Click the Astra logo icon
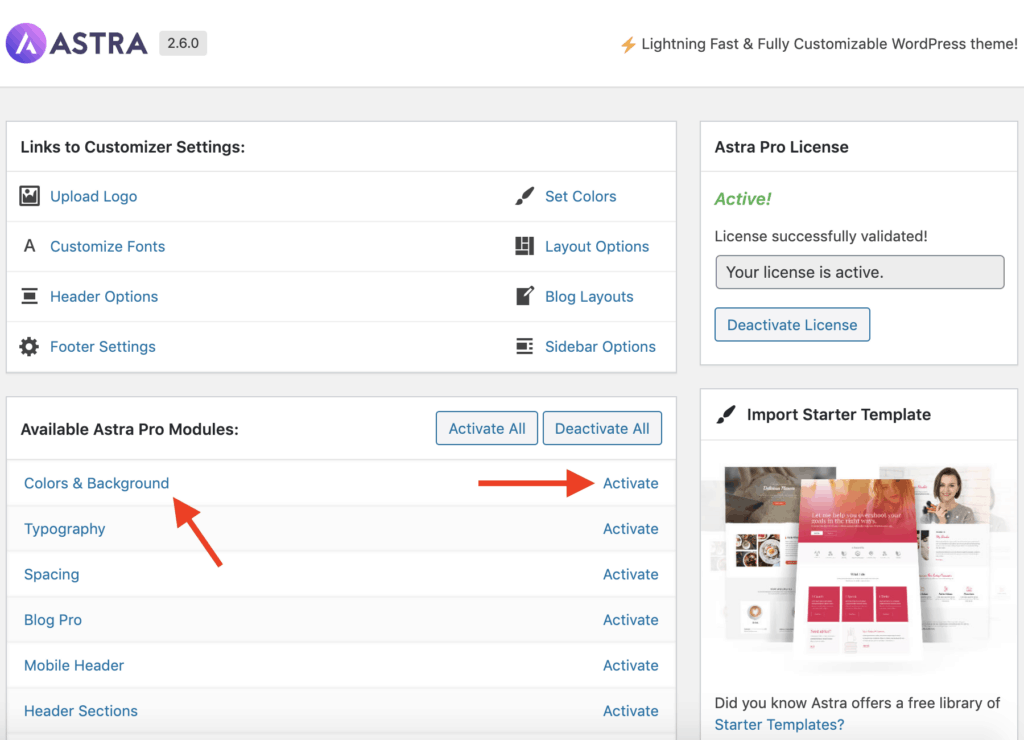The image size is (1024, 740). pos(26,43)
